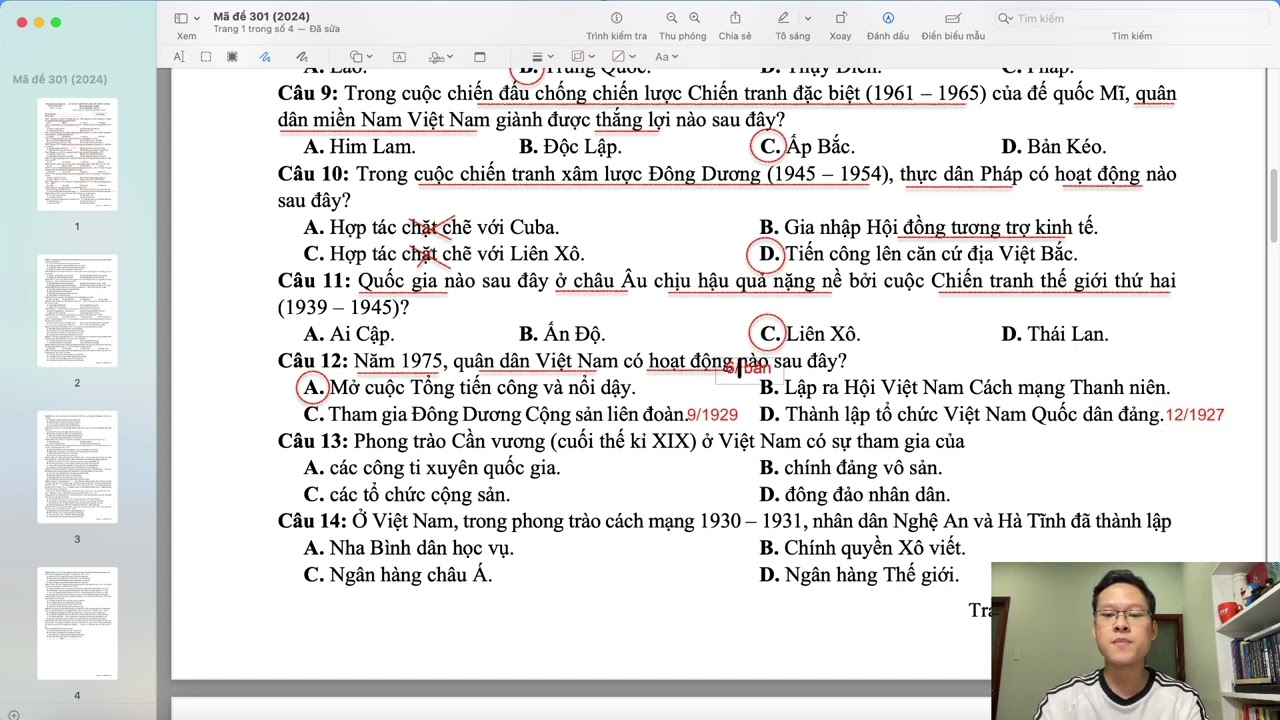Screen dimensions: 1280x720
Task: Select the text selection tool
Action: (179, 57)
